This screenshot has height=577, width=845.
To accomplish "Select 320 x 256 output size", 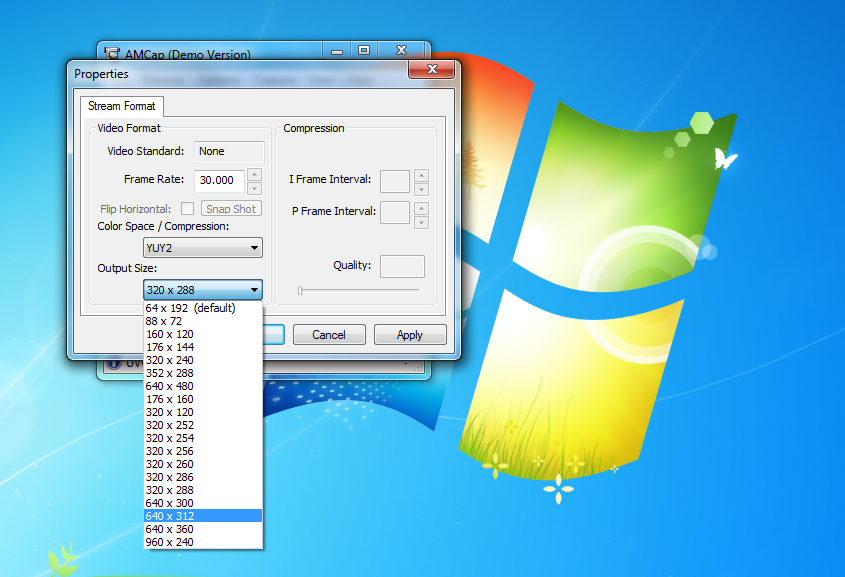I will click(x=203, y=451).
